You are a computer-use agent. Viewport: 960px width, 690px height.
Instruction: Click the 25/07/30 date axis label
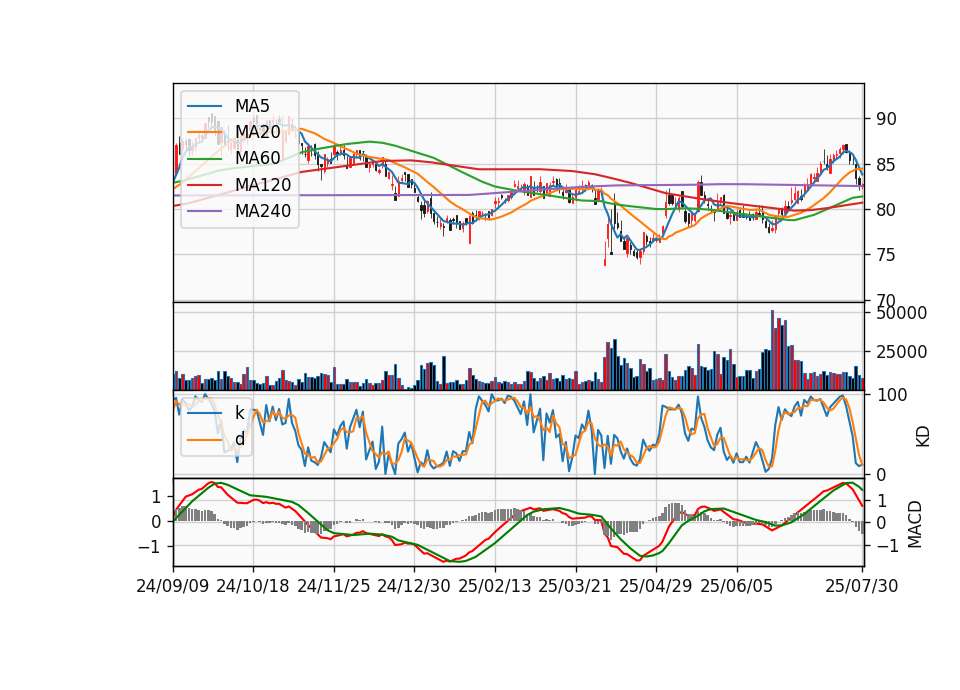(862, 586)
